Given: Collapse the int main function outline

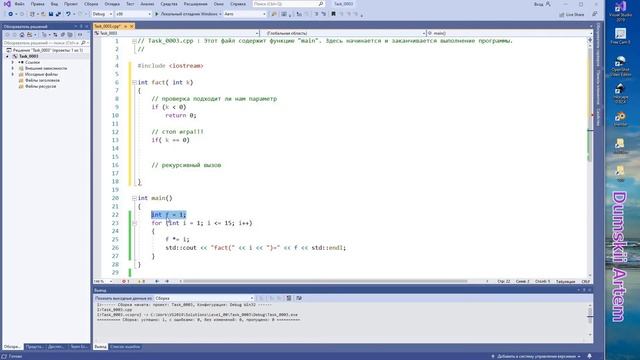Looking at the screenshot, I should (x=134, y=198).
